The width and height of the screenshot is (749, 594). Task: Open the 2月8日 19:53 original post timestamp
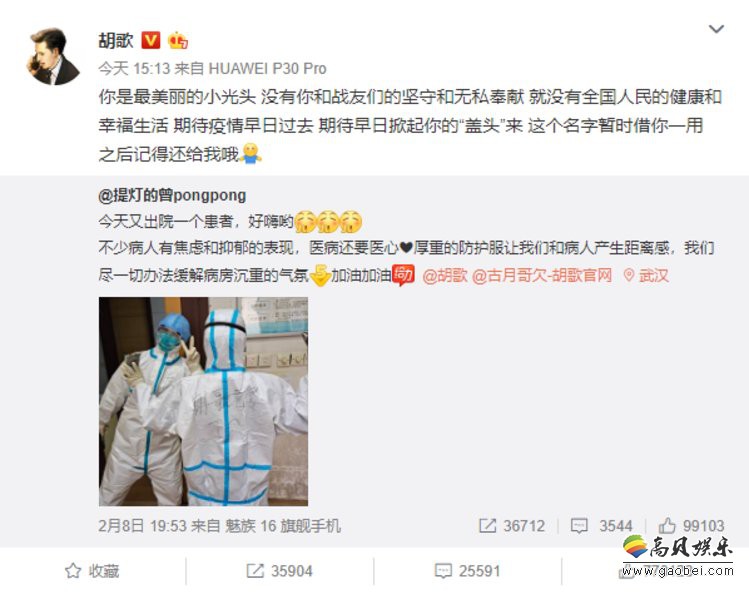click(142, 526)
